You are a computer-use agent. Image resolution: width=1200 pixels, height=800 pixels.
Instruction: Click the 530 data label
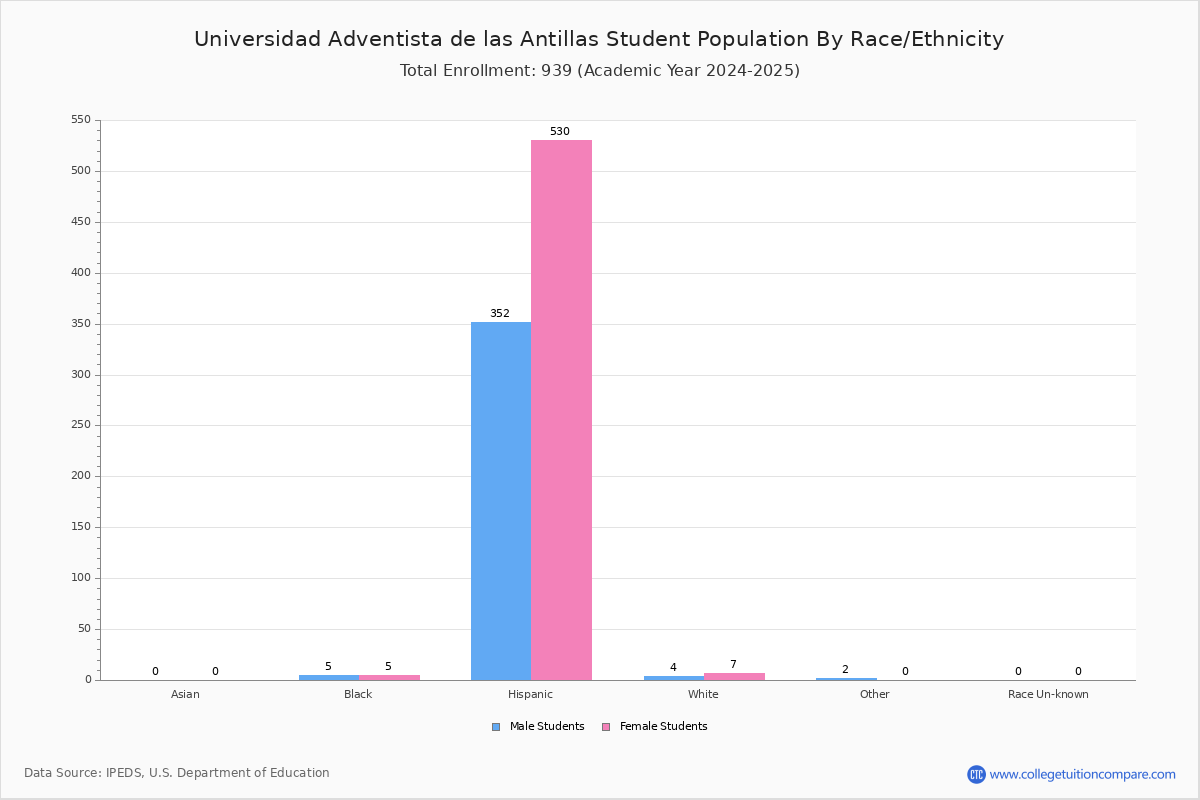click(560, 132)
